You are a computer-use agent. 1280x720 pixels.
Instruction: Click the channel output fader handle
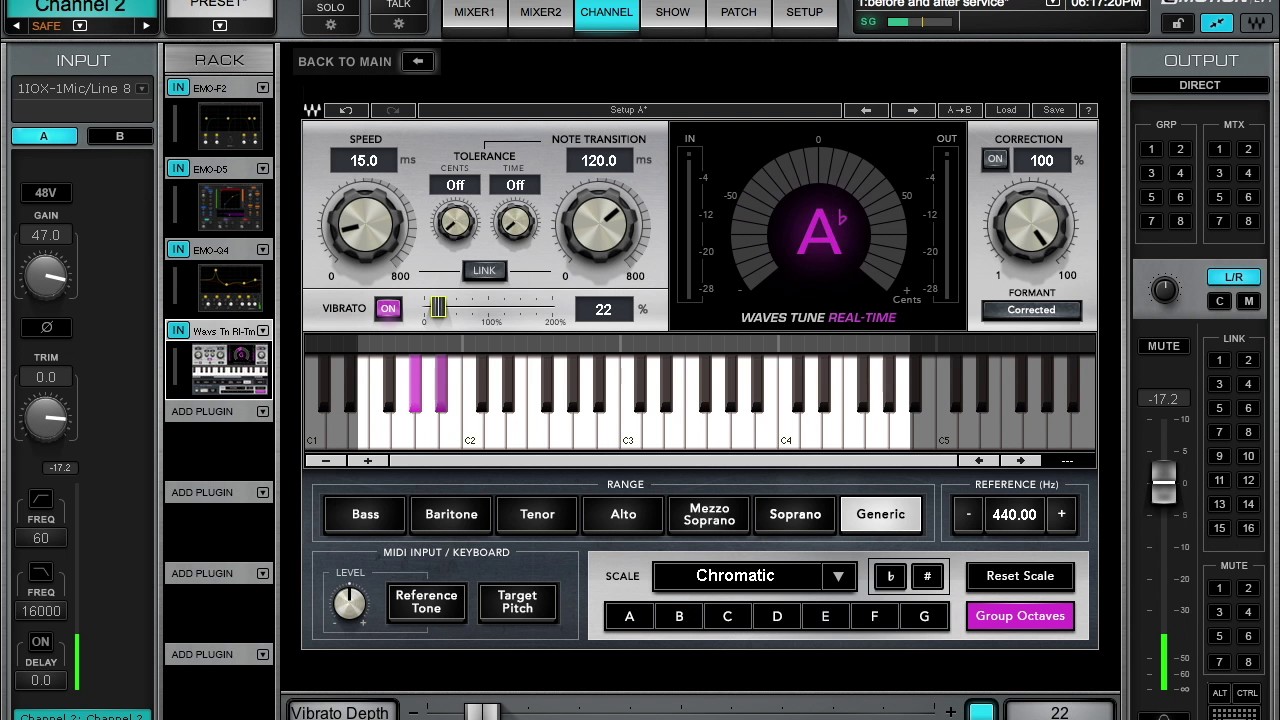click(1163, 483)
